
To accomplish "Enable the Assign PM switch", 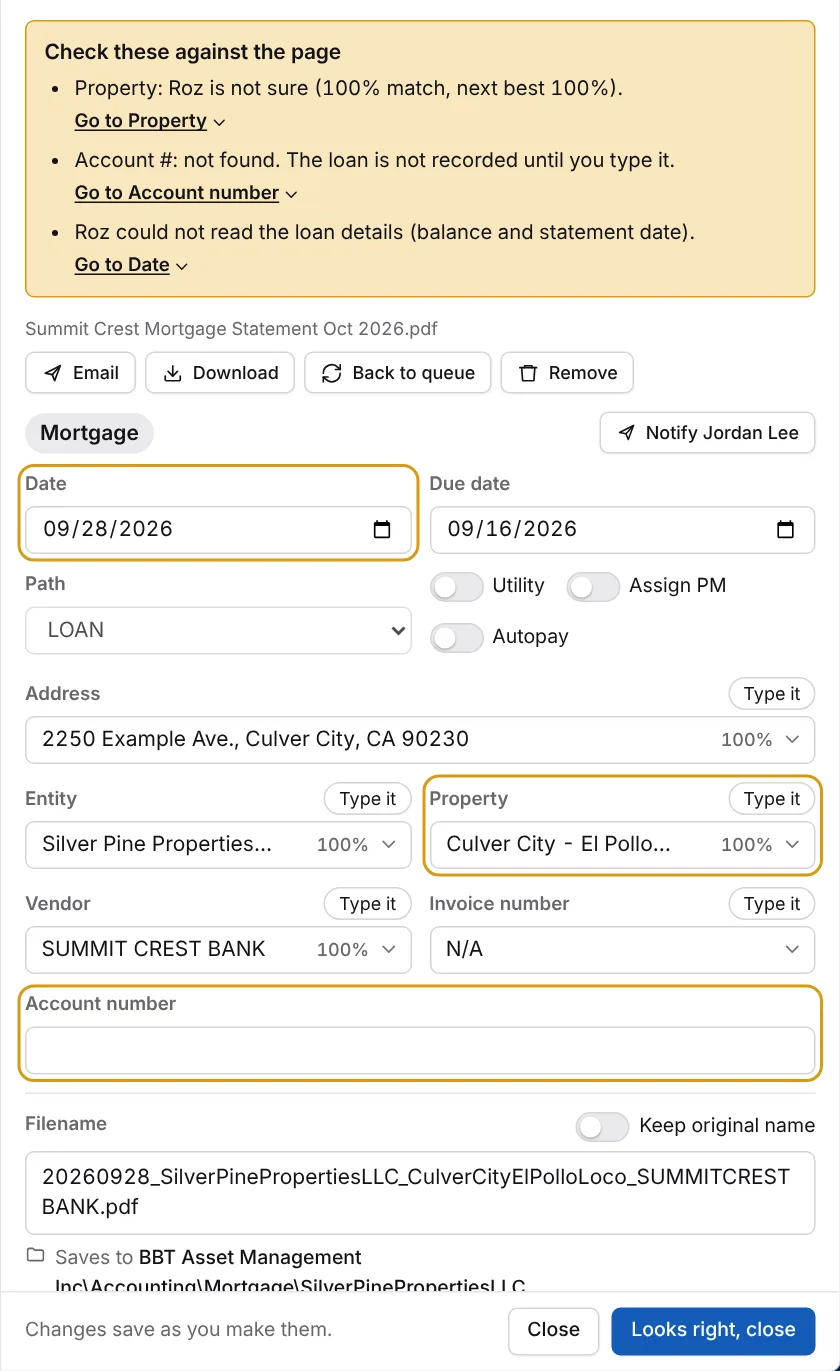I will pyautogui.click(x=593, y=587).
